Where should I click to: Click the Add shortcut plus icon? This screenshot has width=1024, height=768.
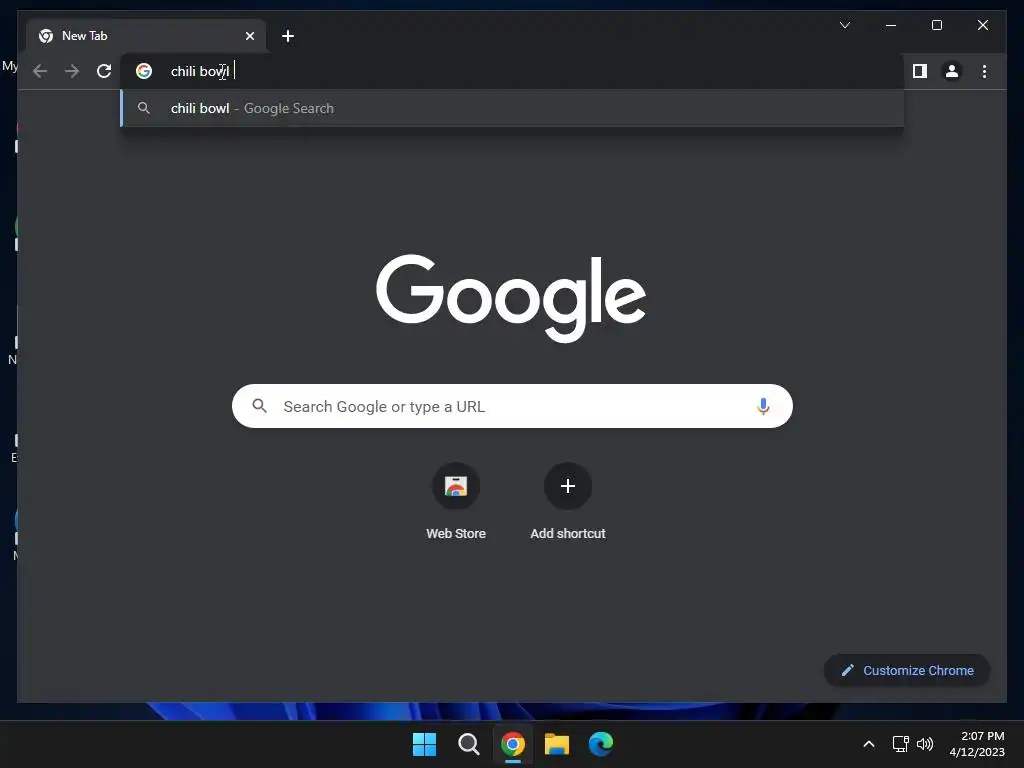pos(568,486)
